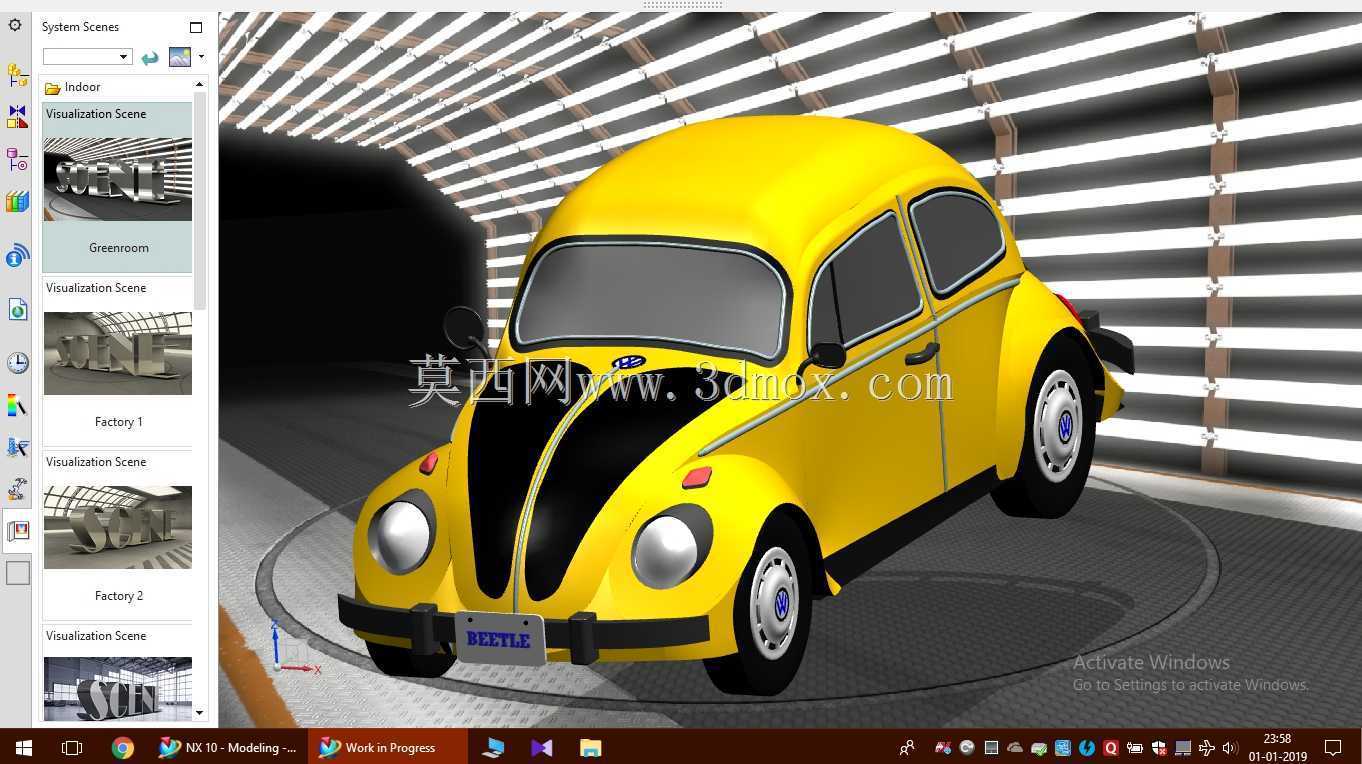Collapse the Indoor scenes folder
Screen dimensions: 1362x764
pyautogui.click(x=53, y=88)
